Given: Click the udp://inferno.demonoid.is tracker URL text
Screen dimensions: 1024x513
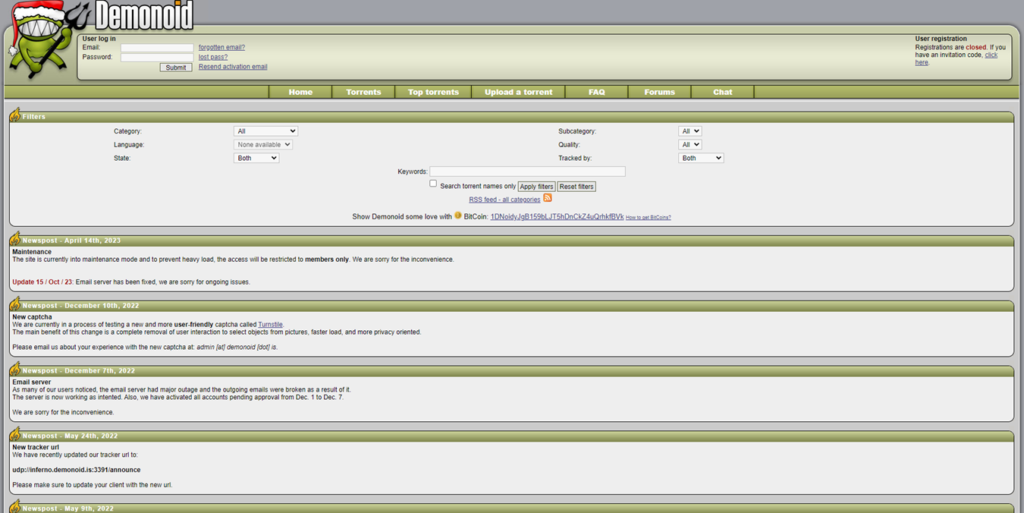Looking at the screenshot, I should click(76, 470).
